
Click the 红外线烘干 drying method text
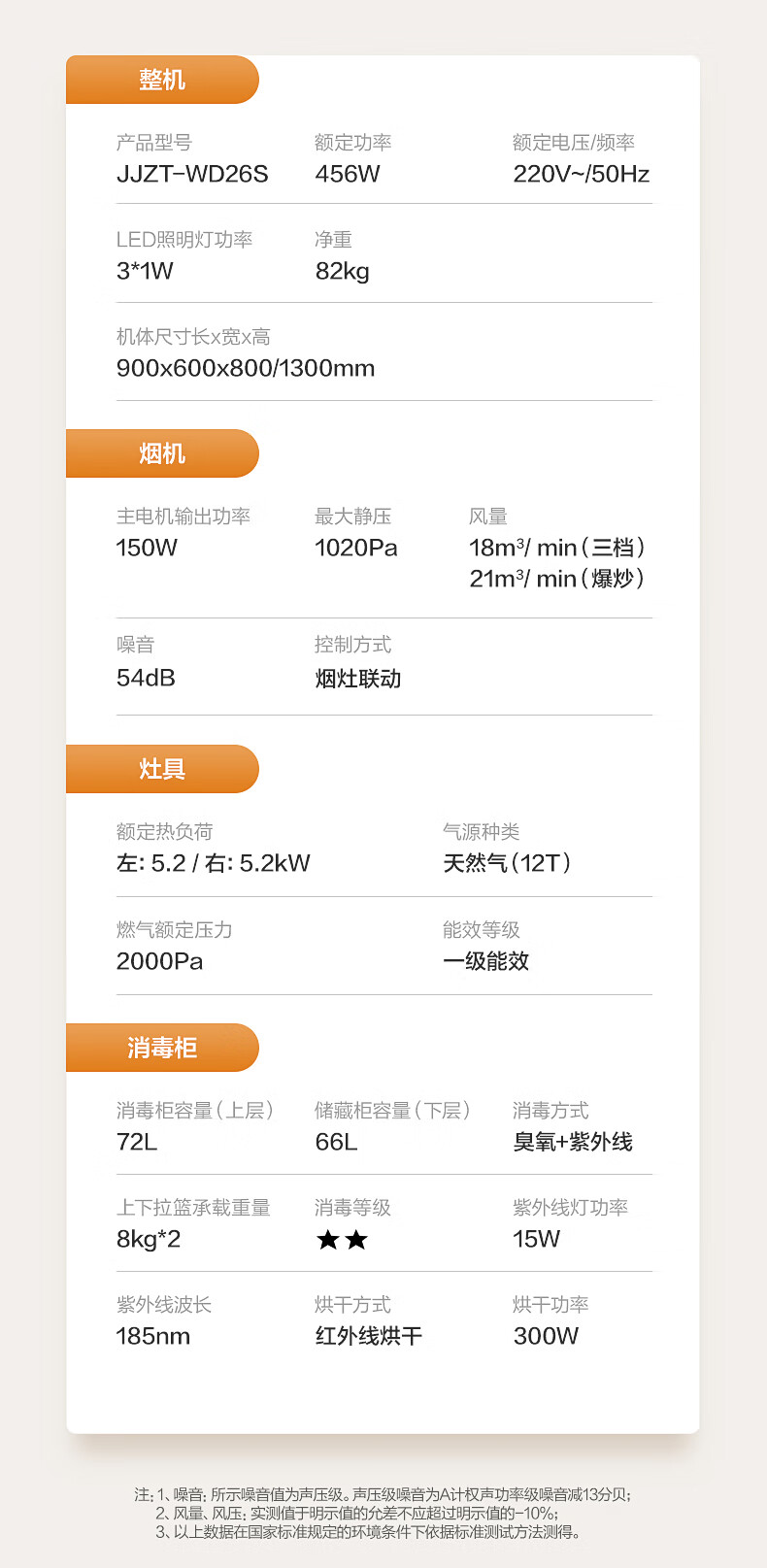tap(368, 1336)
